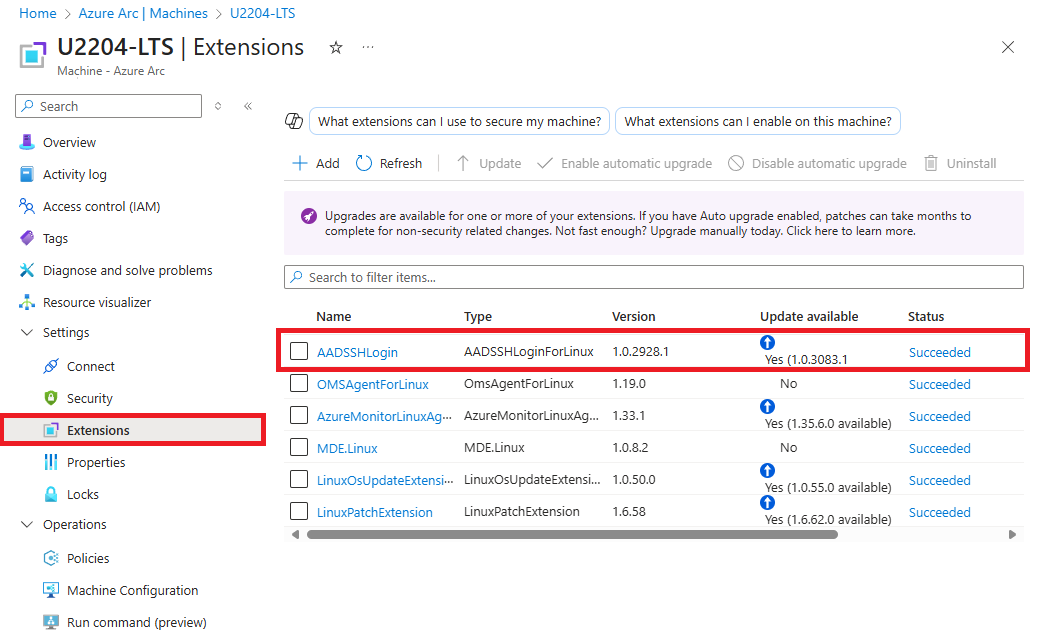Click the Tags icon in sidebar
Viewport: 1038px width, 630px height.
(x=27, y=238)
